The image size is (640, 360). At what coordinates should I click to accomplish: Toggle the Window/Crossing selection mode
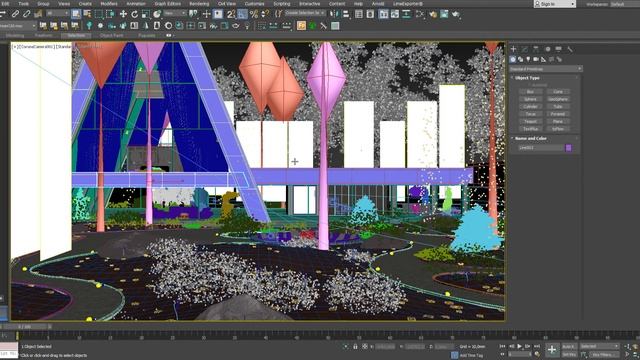110,14
